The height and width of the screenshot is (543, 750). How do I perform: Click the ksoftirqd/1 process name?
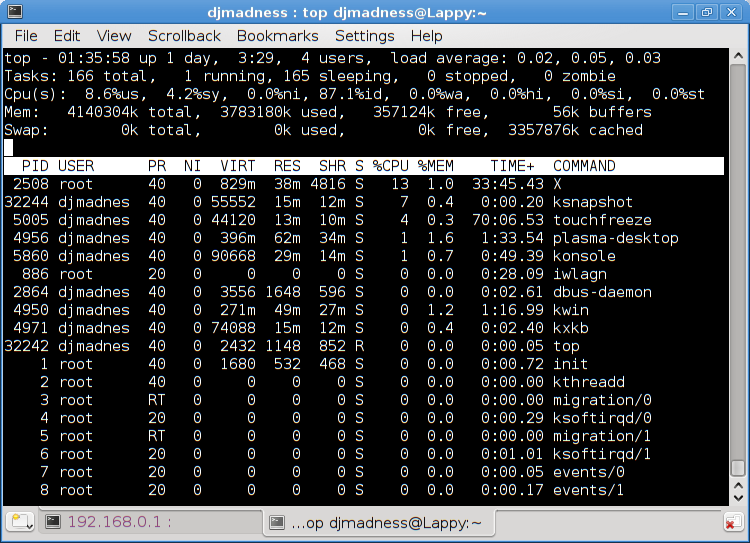point(602,454)
